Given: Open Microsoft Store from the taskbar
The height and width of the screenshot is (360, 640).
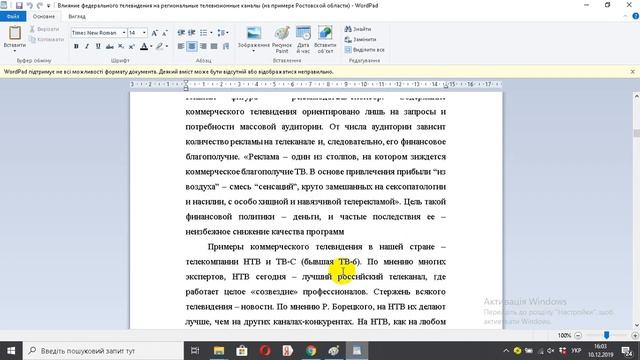Looking at the screenshot, I should (242, 351).
